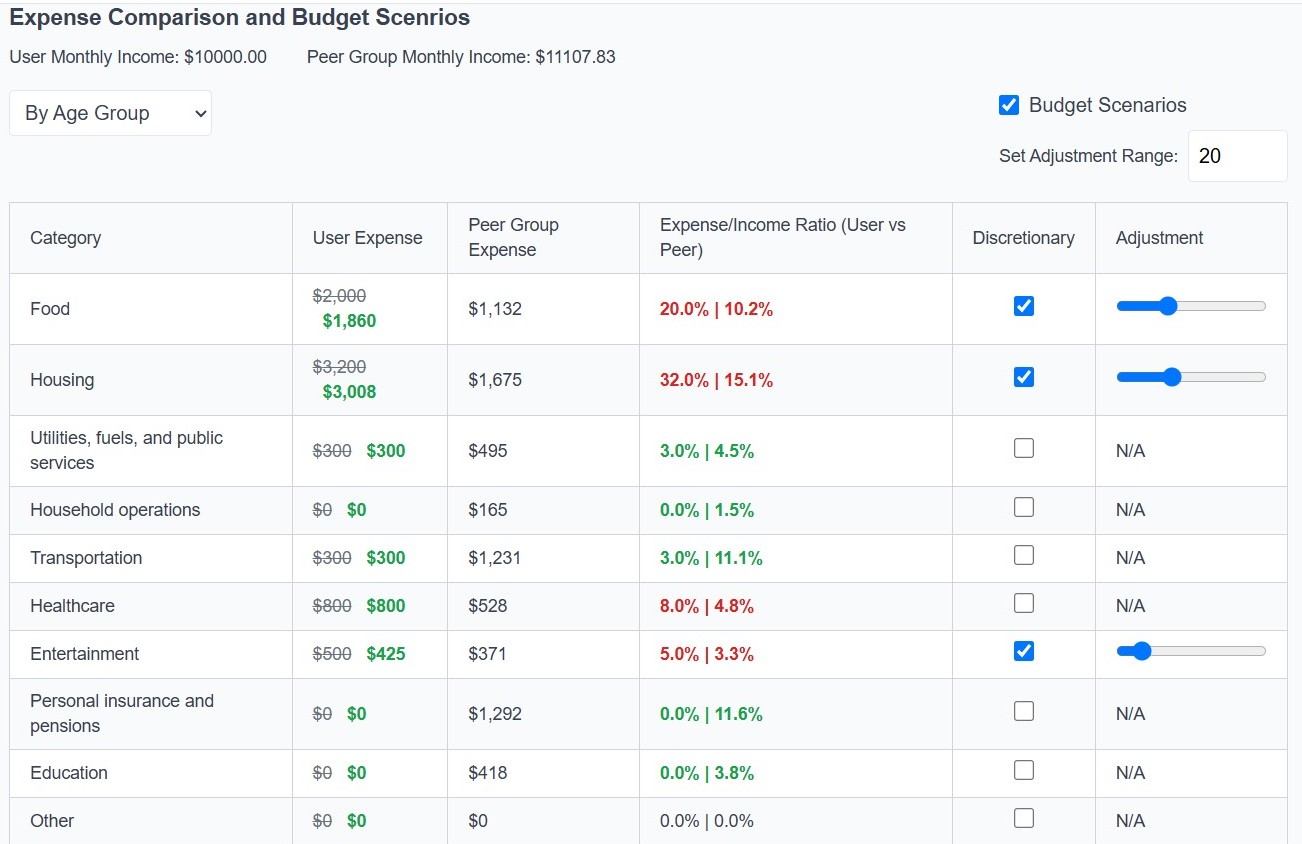1302x844 pixels.
Task: Uncheck the Housing discretionary checkbox
Action: (x=1023, y=377)
